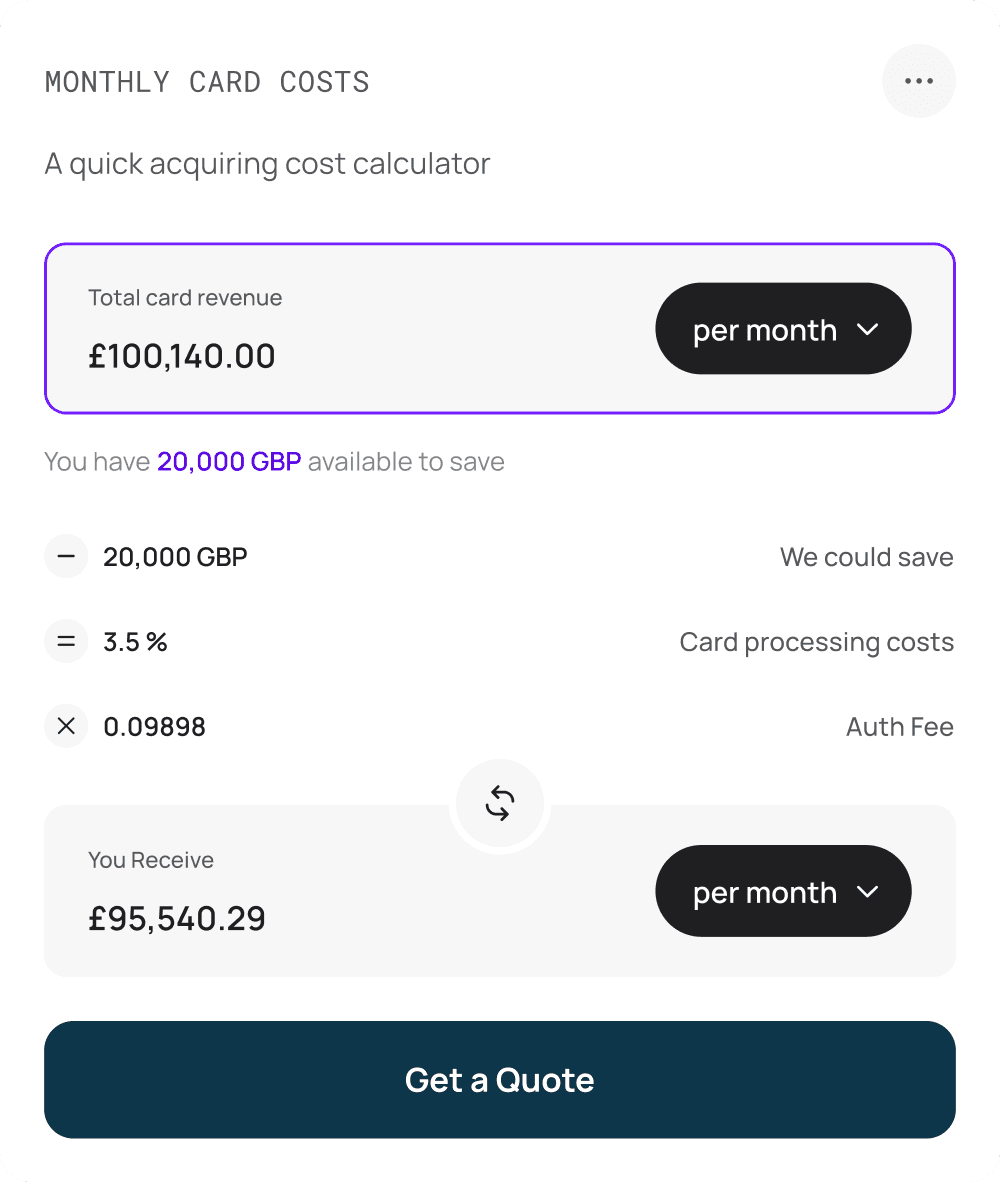The height and width of the screenshot is (1182, 1000).
Task: Click the We could save label
Action: coord(867,557)
